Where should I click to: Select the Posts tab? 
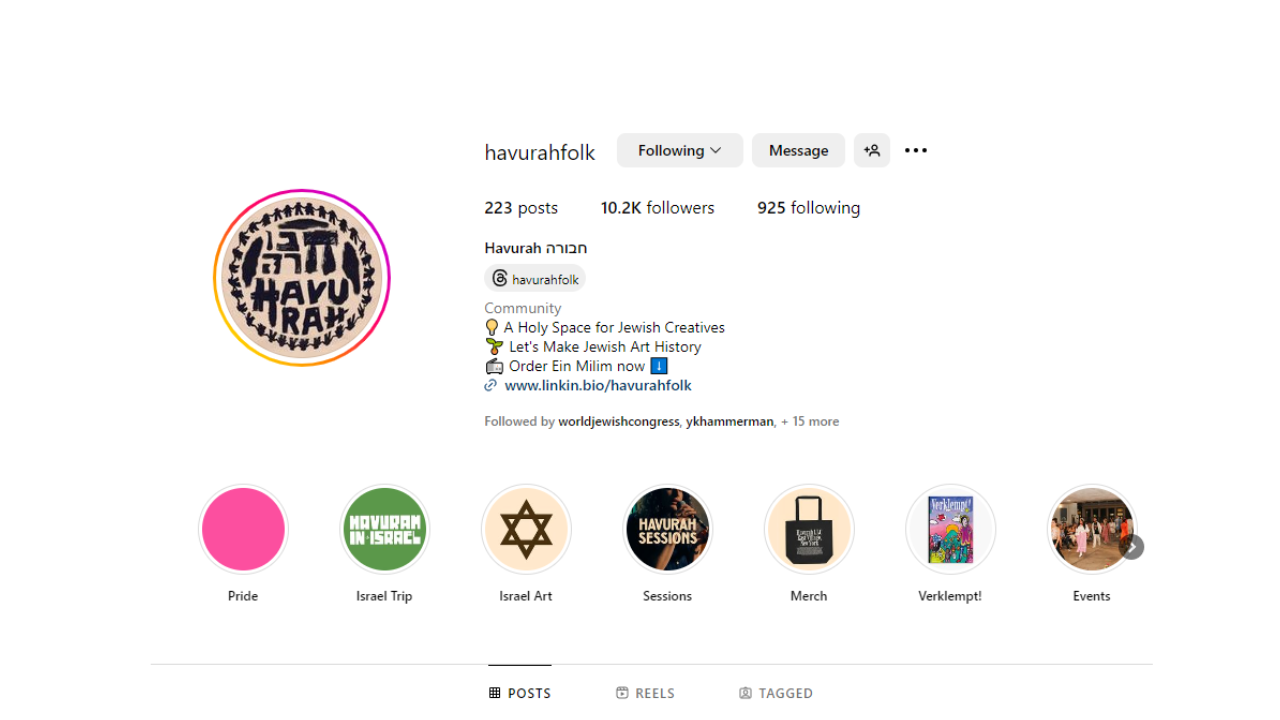(520, 693)
